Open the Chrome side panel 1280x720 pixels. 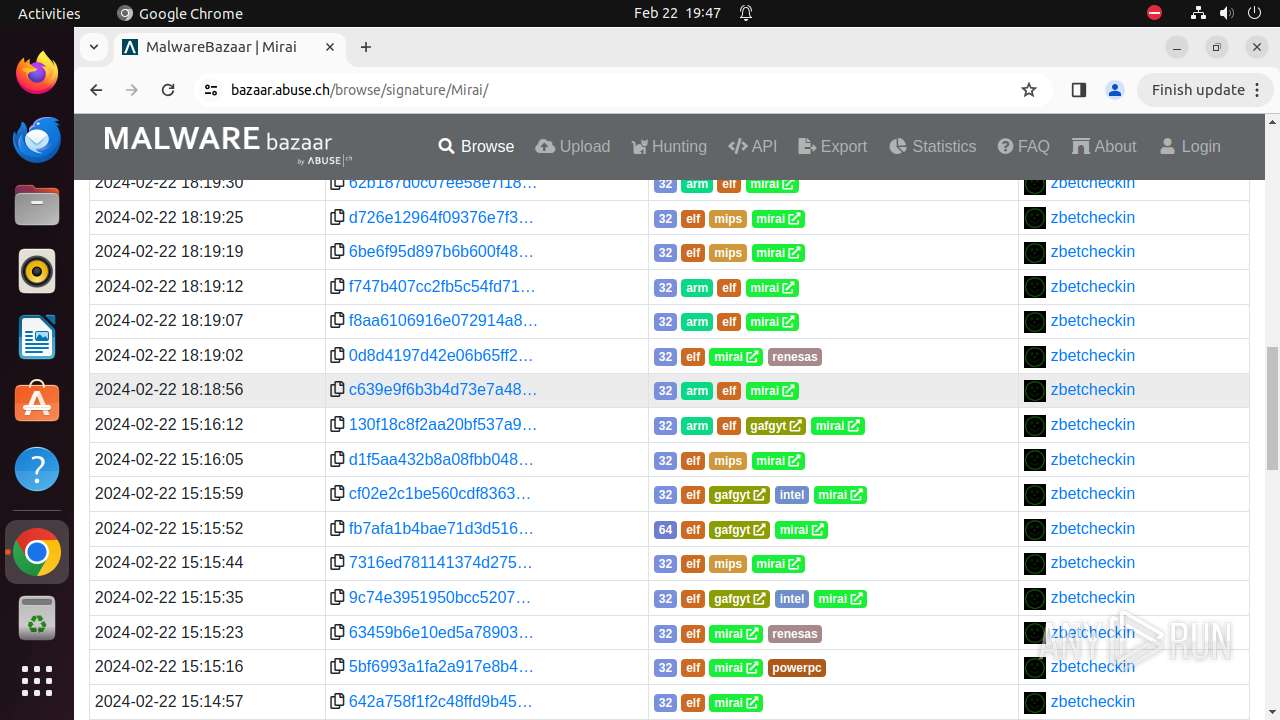1078,90
